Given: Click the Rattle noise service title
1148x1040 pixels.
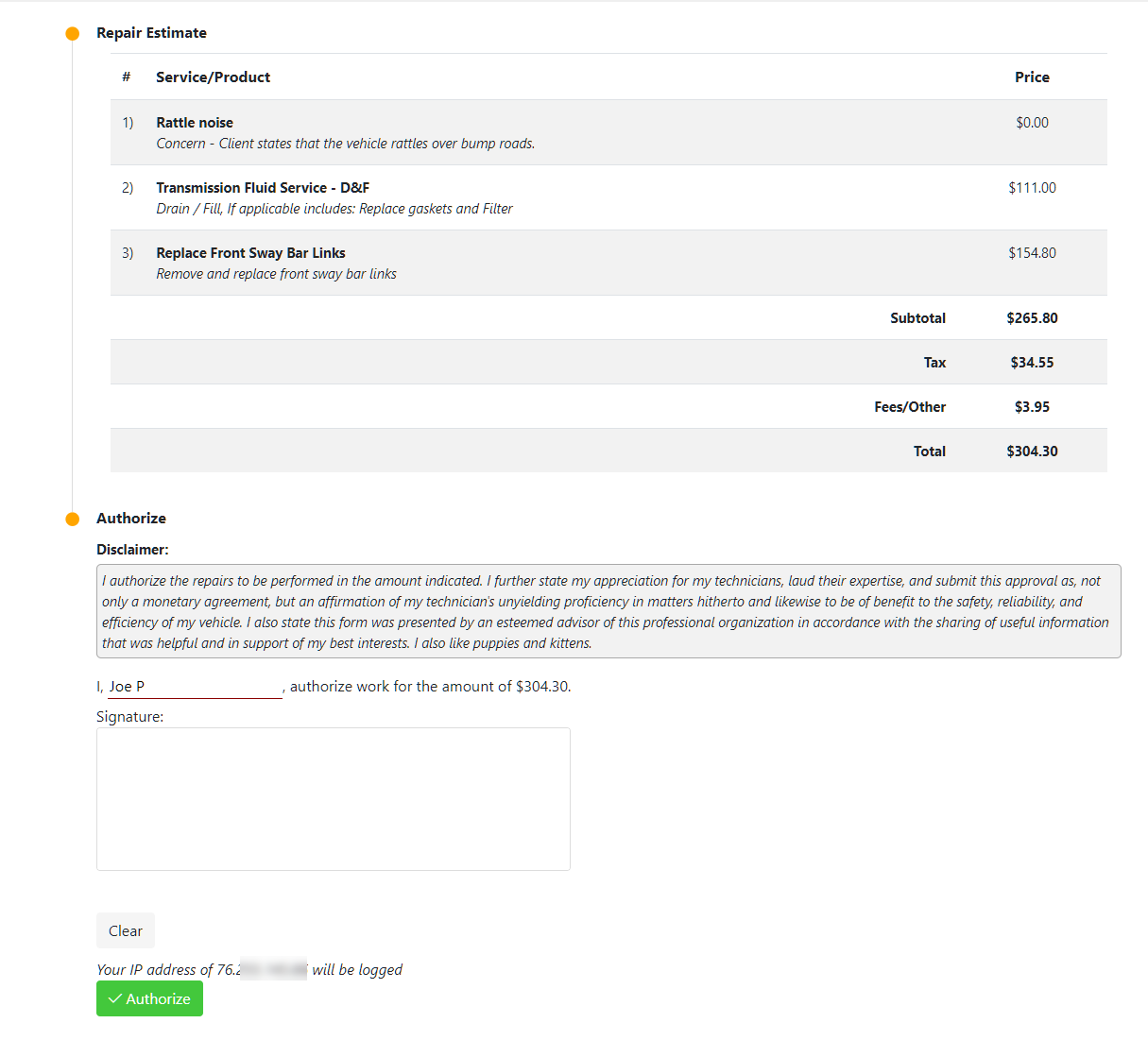Looking at the screenshot, I should [x=195, y=123].
